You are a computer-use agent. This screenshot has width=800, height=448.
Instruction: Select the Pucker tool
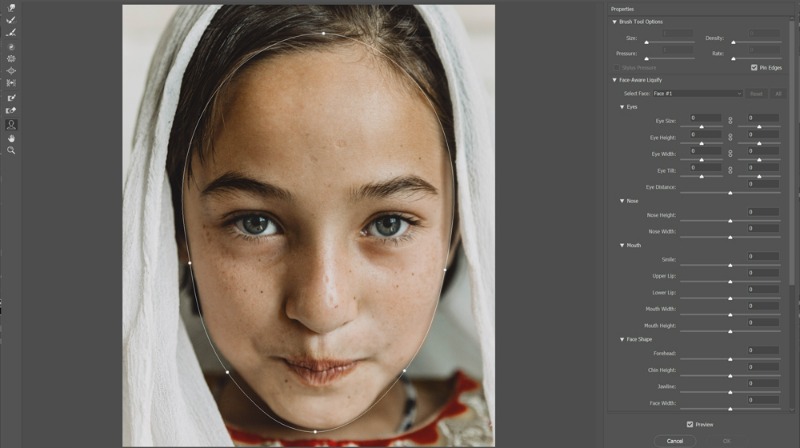(x=11, y=59)
